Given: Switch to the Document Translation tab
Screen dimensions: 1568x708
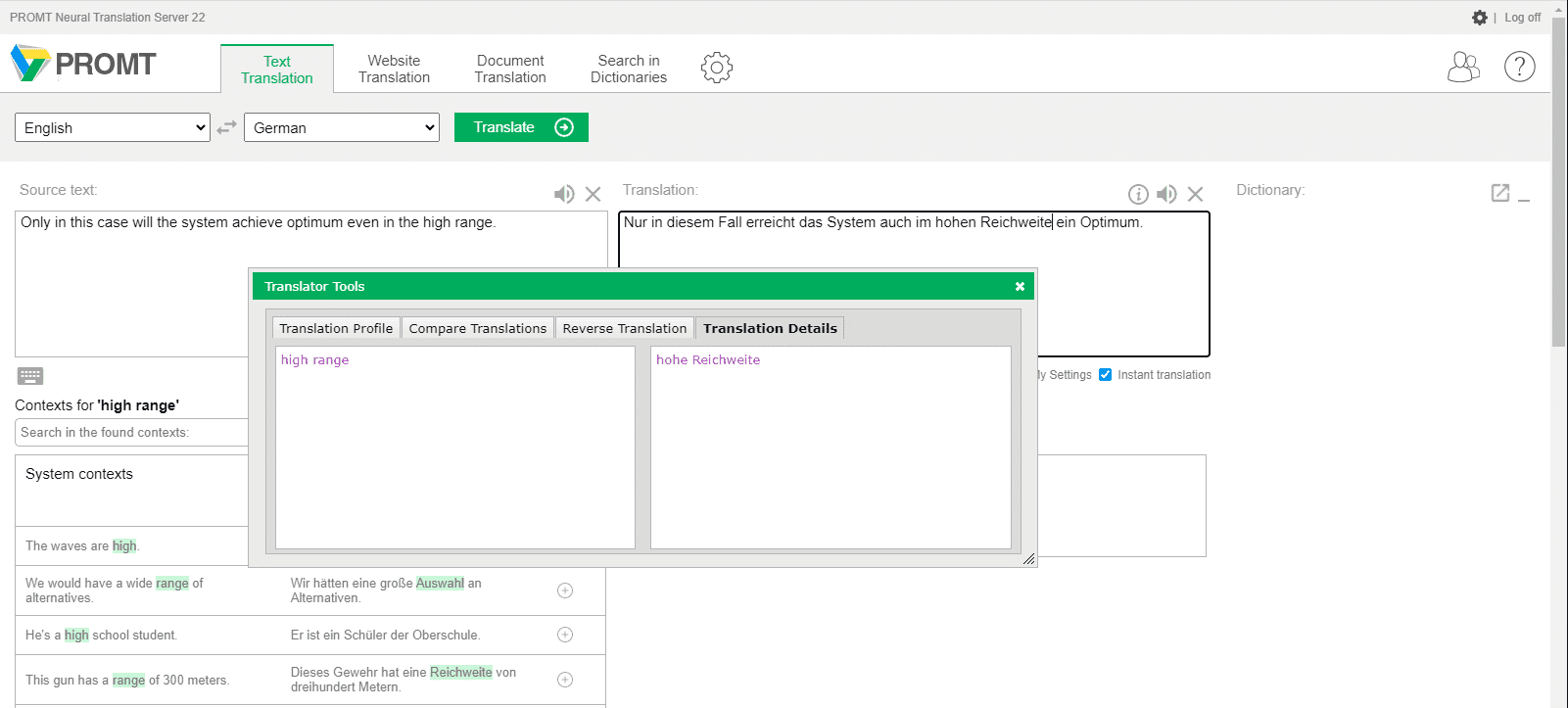Looking at the screenshot, I should [510, 69].
